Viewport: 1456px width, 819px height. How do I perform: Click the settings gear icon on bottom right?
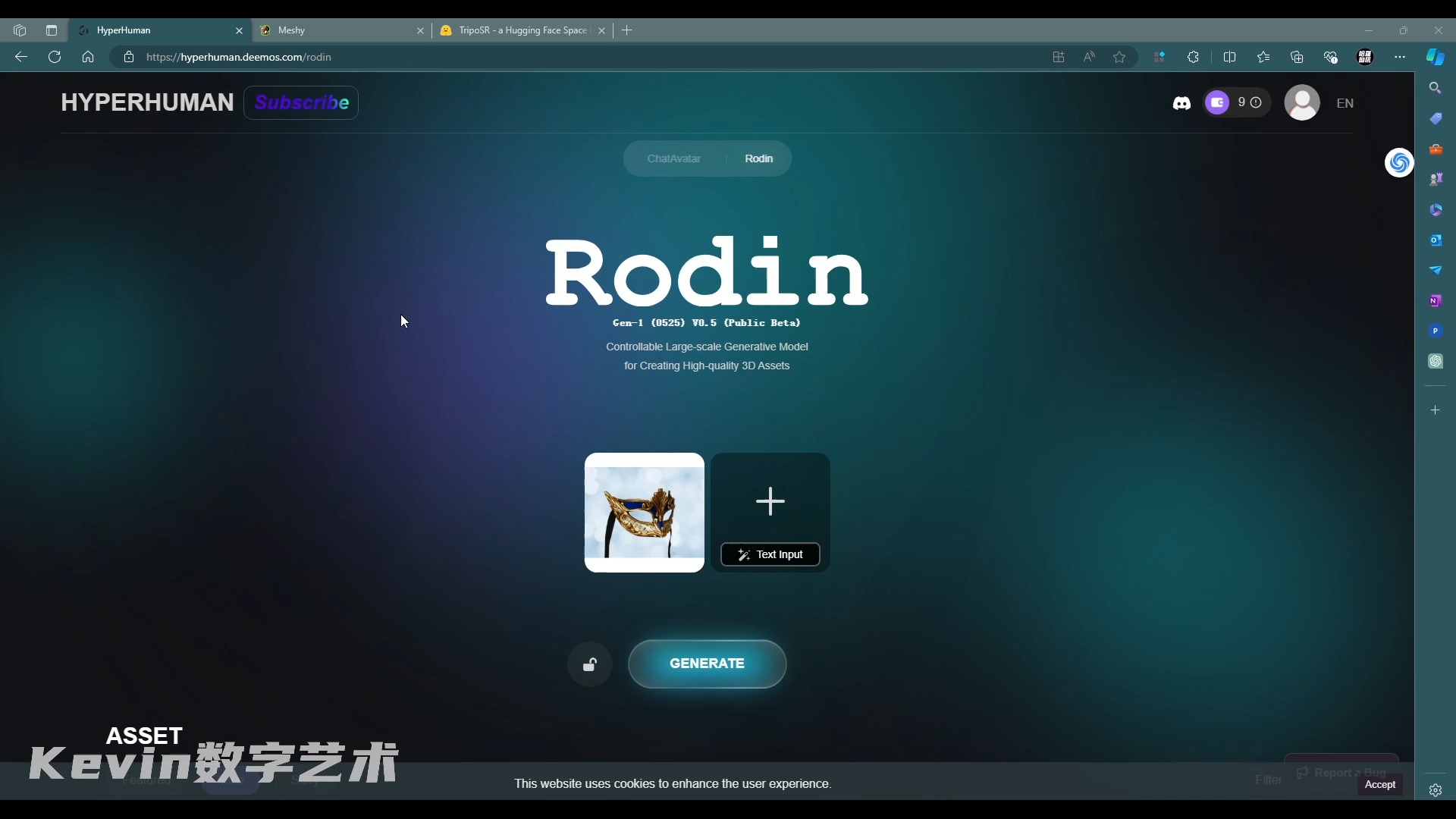pyautogui.click(x=1436, y=790)
